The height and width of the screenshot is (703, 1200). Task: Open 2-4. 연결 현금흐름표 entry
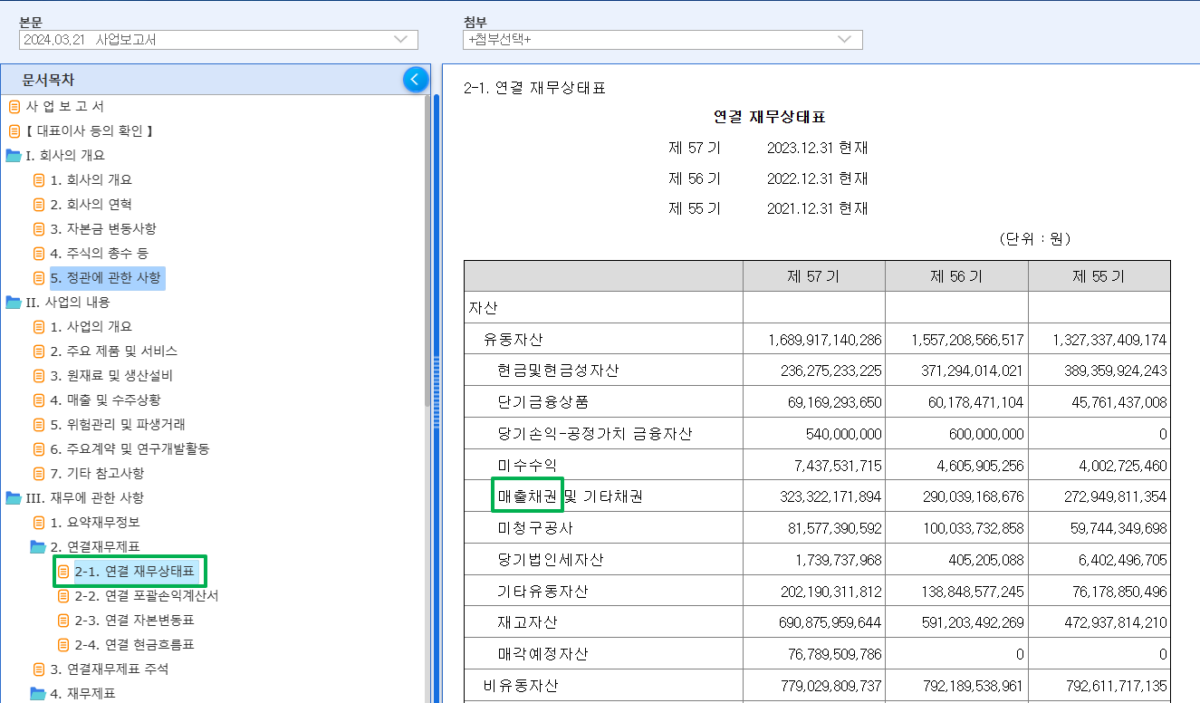click(134, 645)
